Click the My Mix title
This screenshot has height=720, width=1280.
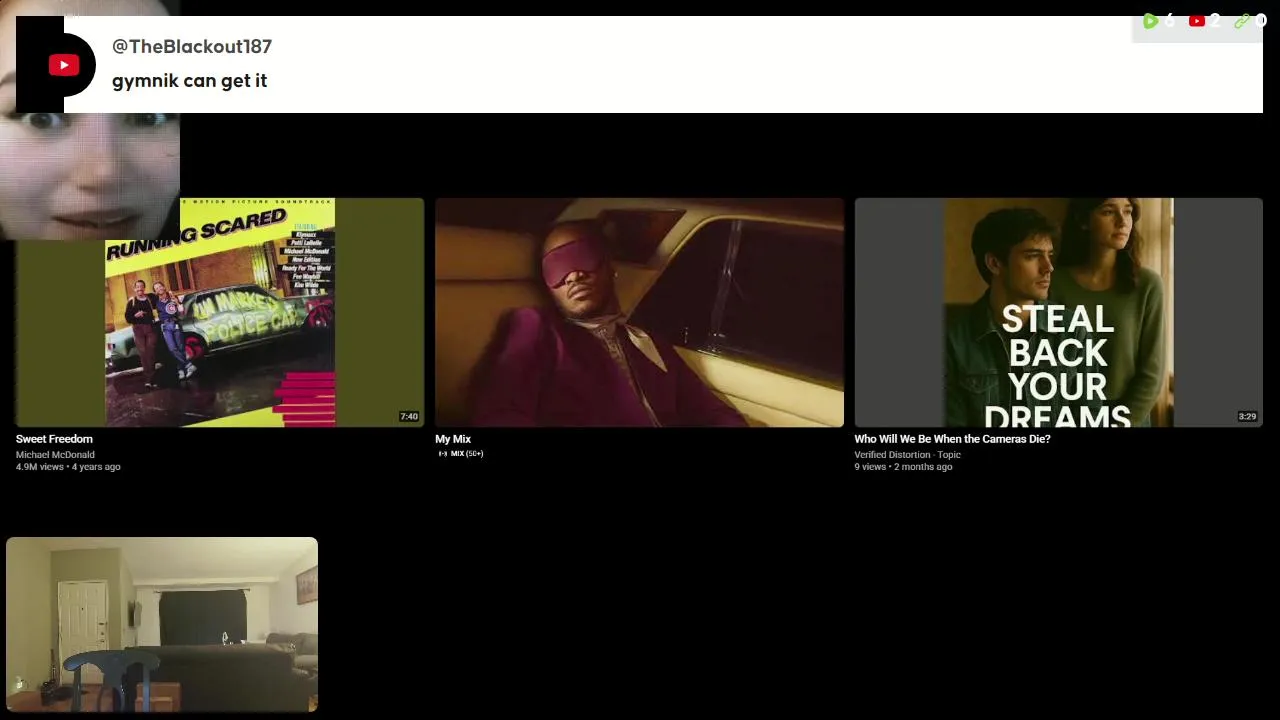453,439
